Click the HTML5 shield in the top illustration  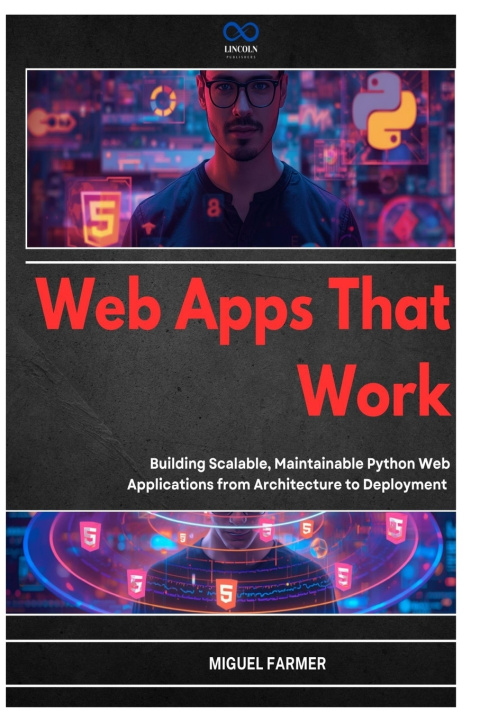pyautogui.click(x=101, y=217)
